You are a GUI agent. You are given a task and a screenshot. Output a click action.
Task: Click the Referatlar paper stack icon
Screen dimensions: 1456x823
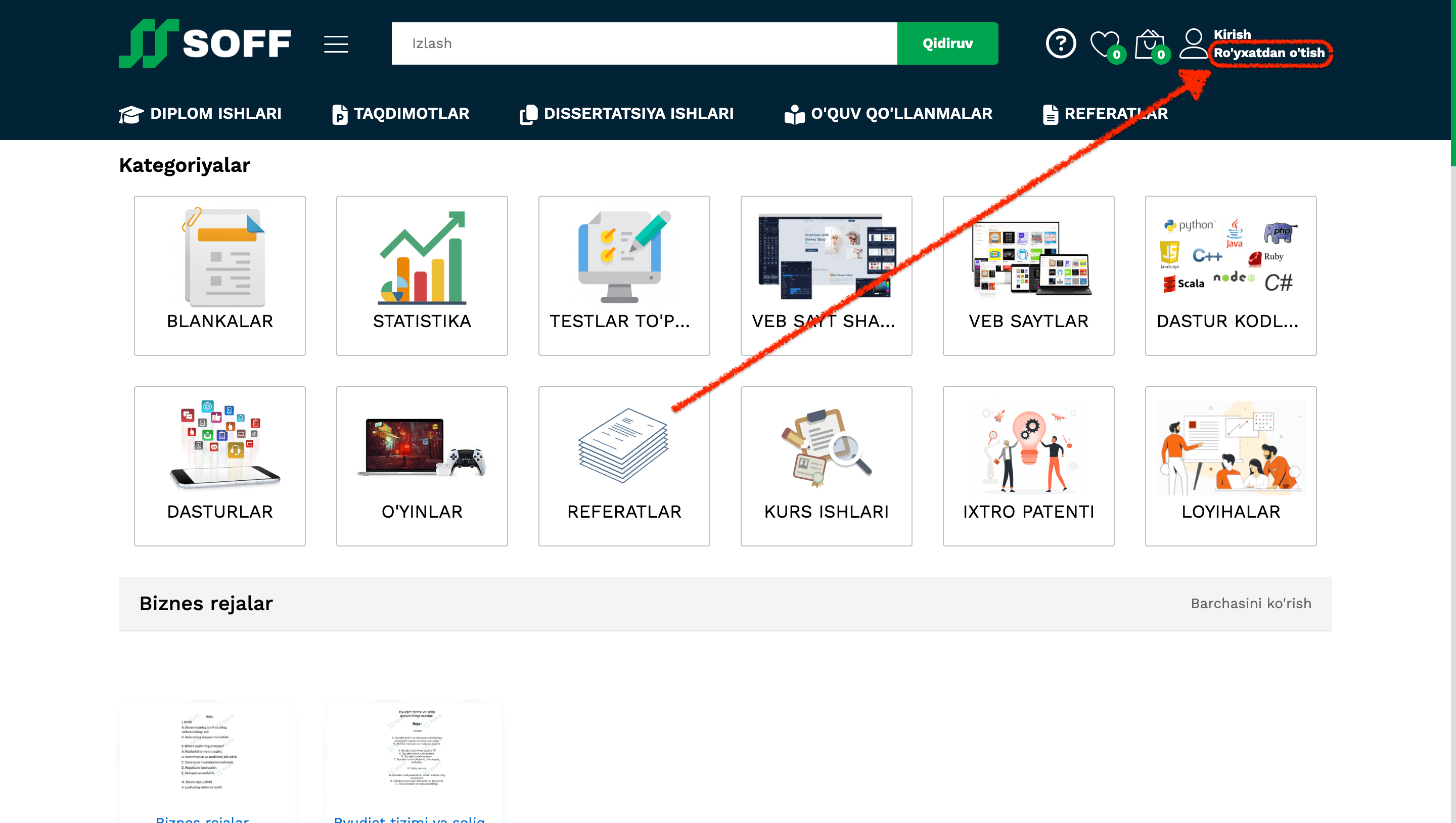[623, 445]
